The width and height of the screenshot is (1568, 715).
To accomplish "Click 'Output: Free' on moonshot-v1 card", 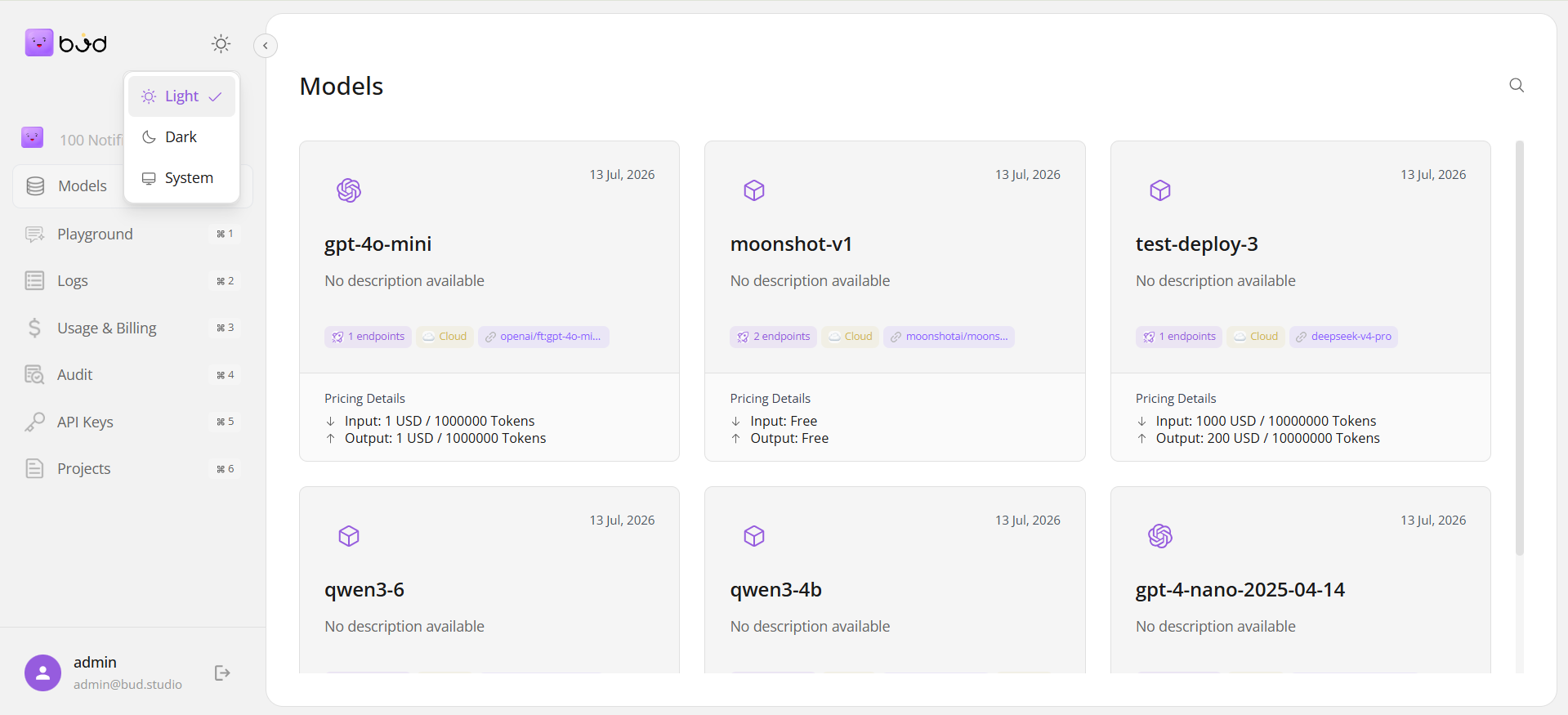I will click(789, 439).
